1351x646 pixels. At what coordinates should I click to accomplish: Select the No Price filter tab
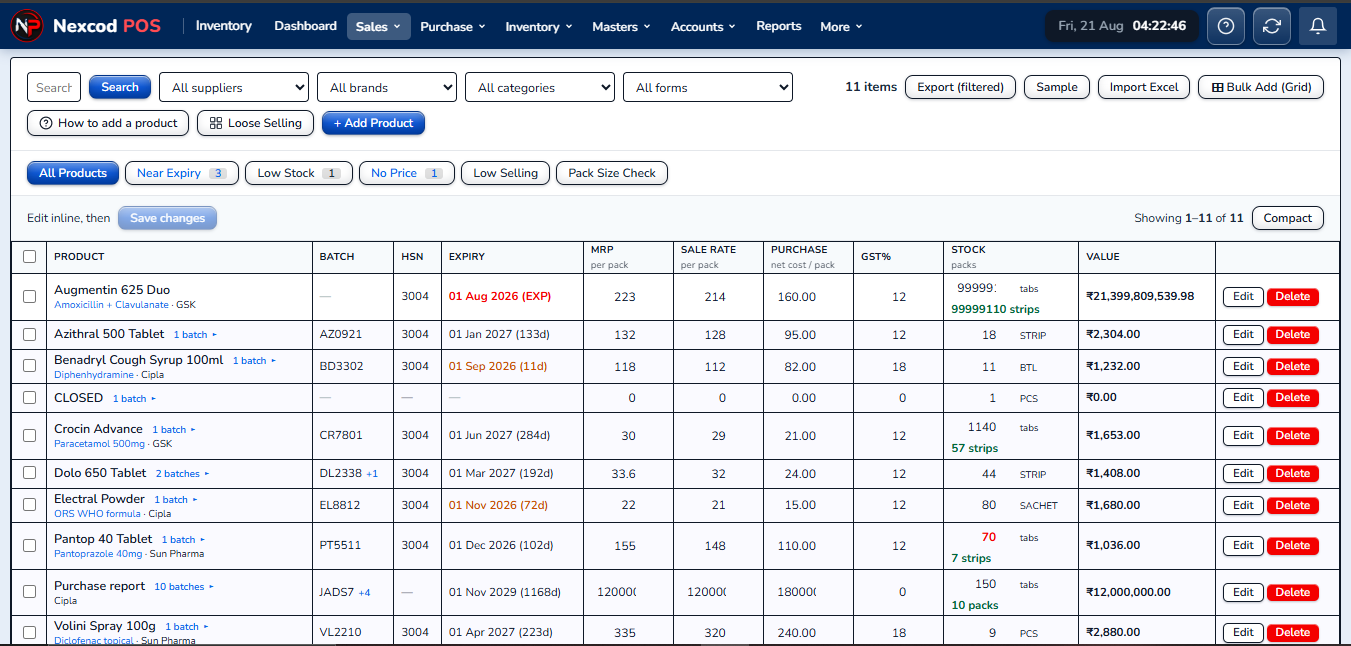pyautogui.click(x=407, y=173)
